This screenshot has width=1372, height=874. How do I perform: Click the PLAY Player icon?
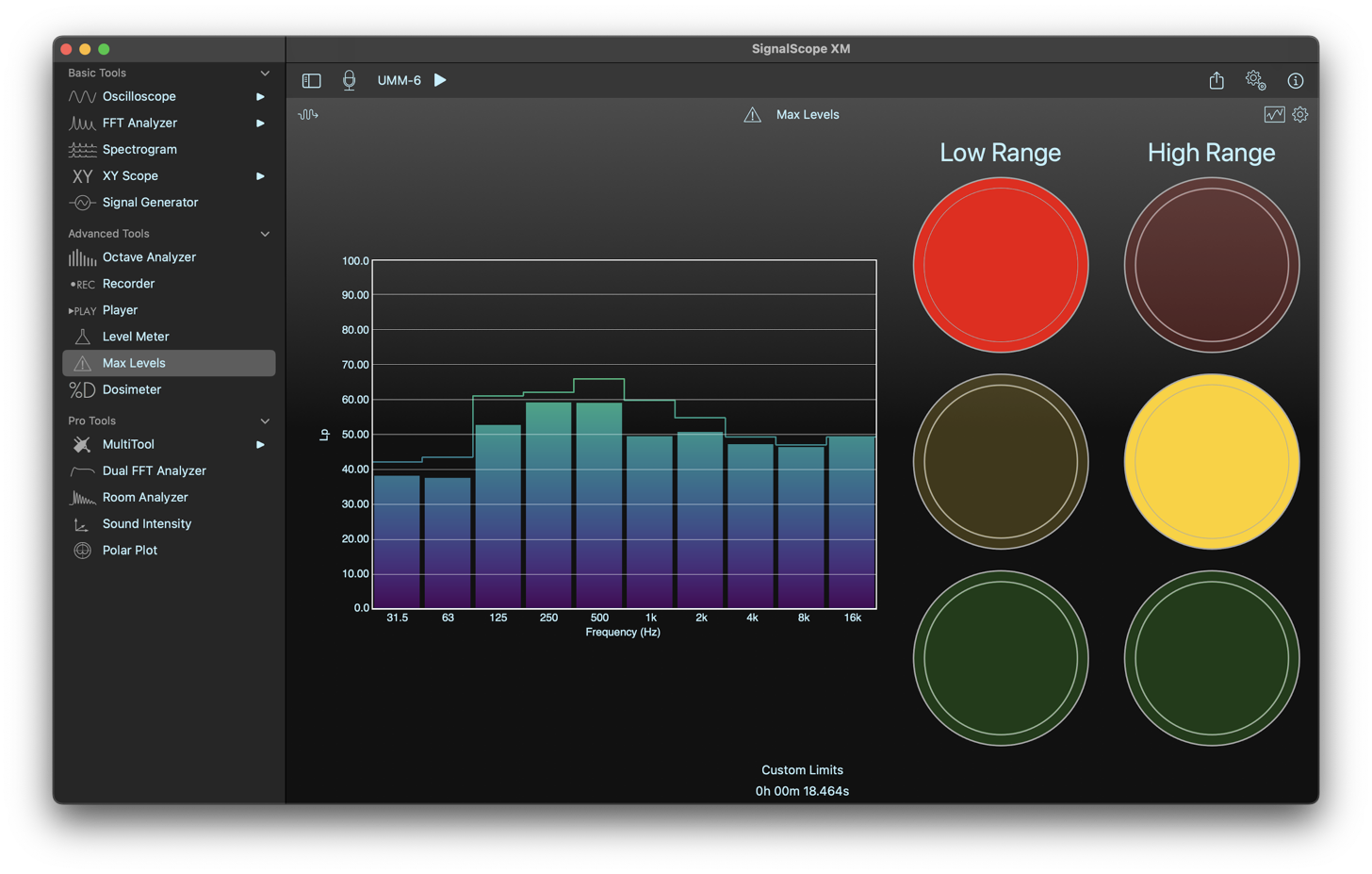(x=82, y=310)
